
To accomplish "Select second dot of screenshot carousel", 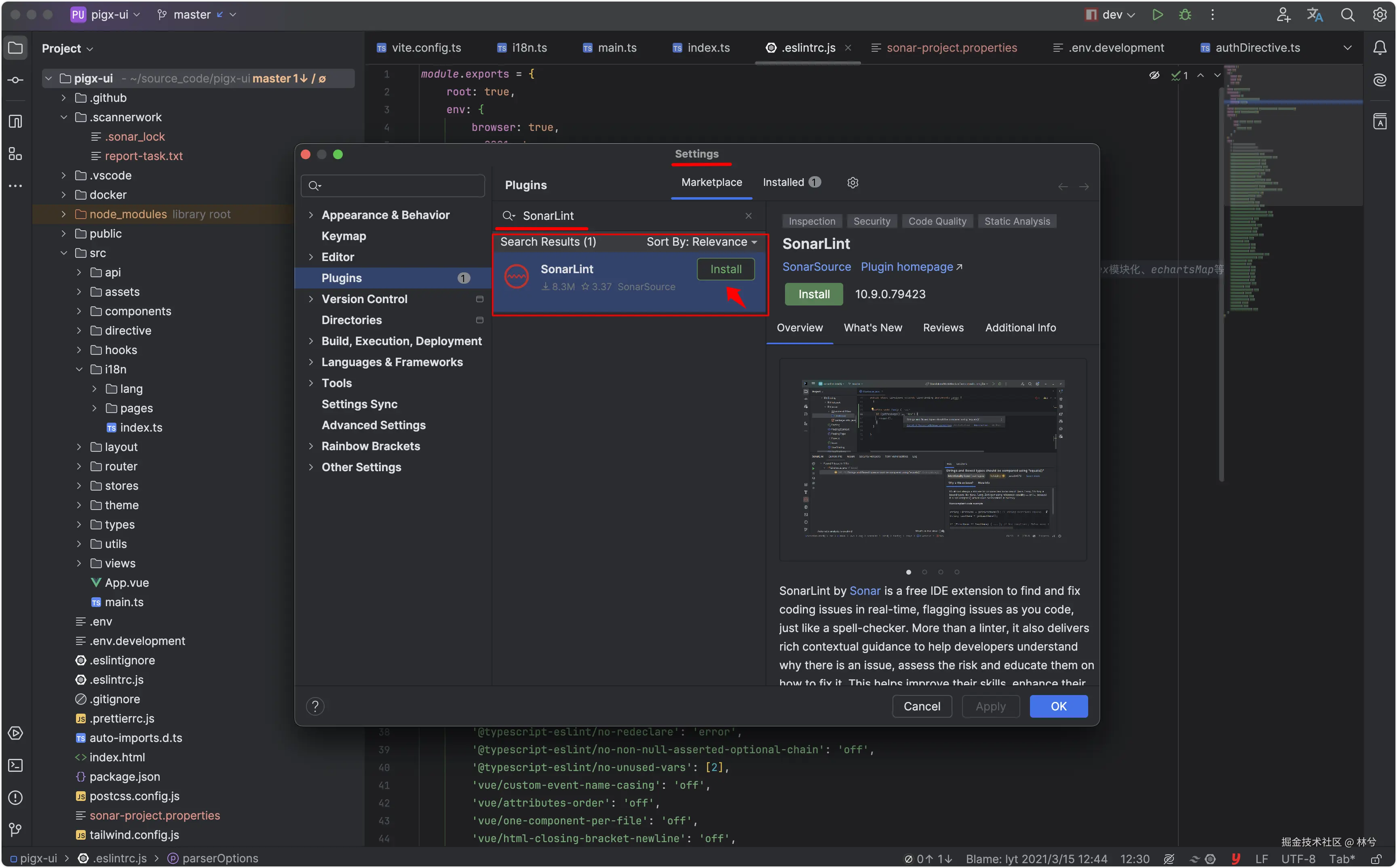I will (924, 572).
